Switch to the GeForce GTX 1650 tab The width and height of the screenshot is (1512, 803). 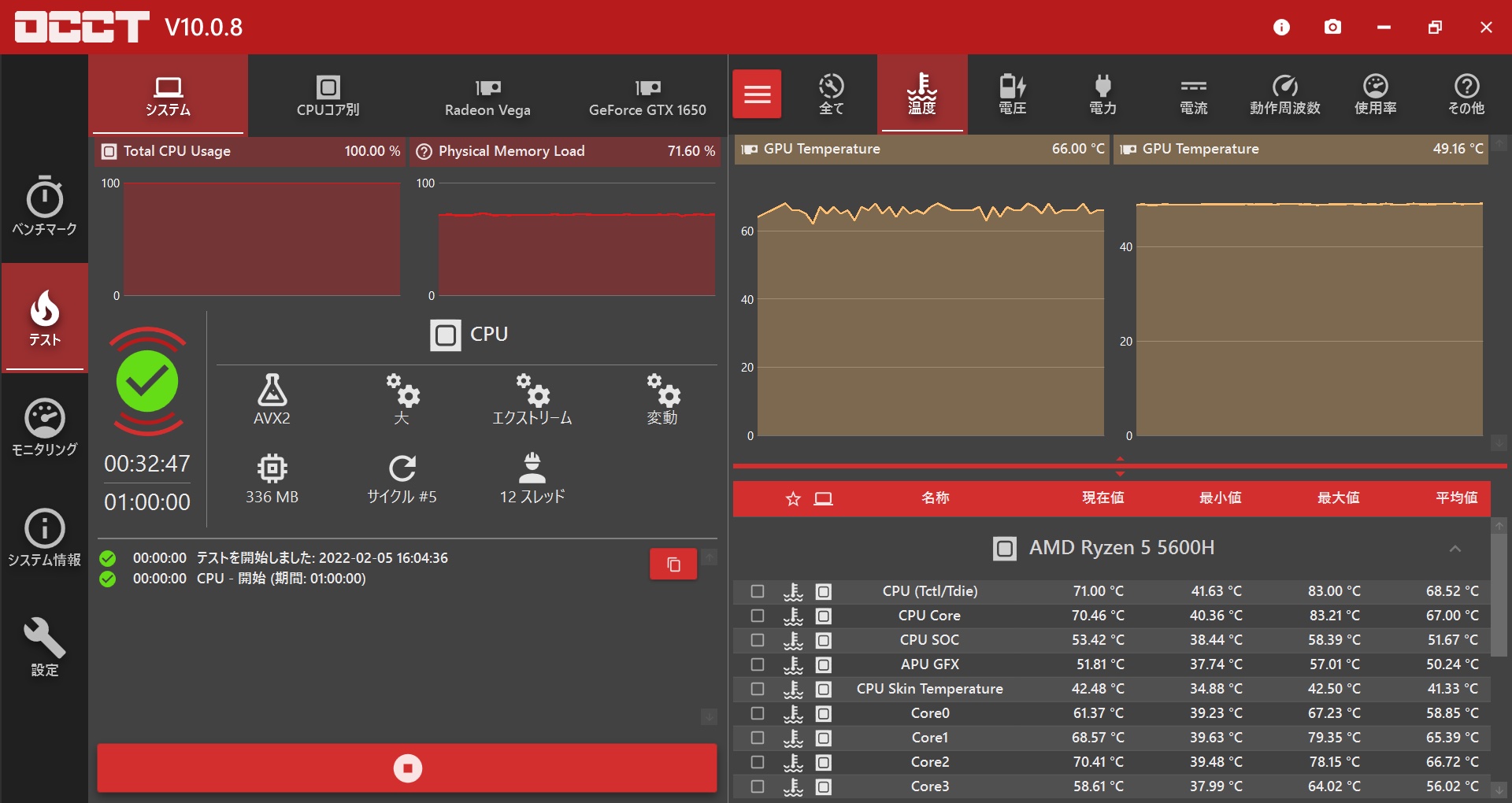pos(647,96)
